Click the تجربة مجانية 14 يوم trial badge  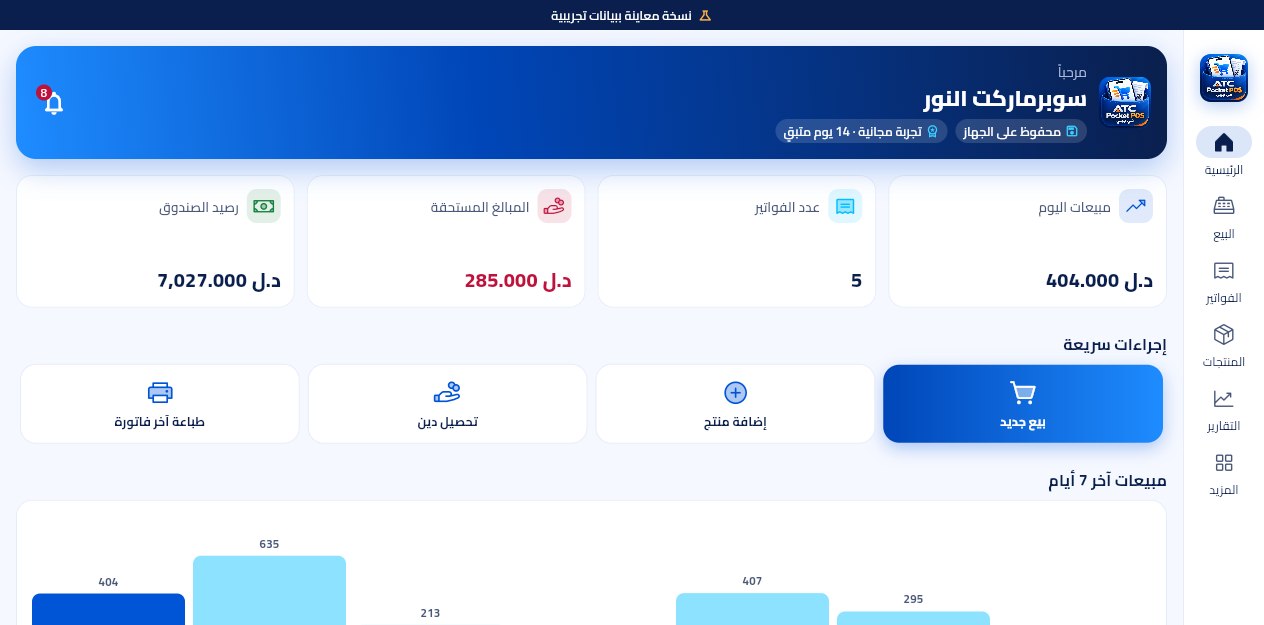click(x=861, y=131)
